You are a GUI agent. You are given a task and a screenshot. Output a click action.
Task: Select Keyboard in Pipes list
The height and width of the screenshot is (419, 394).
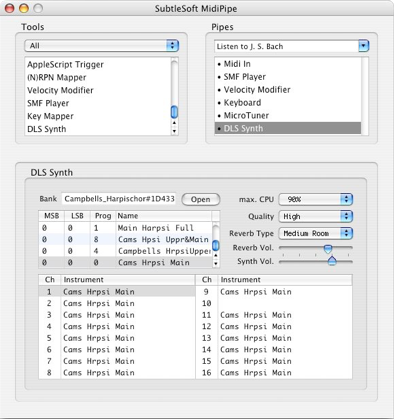coord(288,103)
